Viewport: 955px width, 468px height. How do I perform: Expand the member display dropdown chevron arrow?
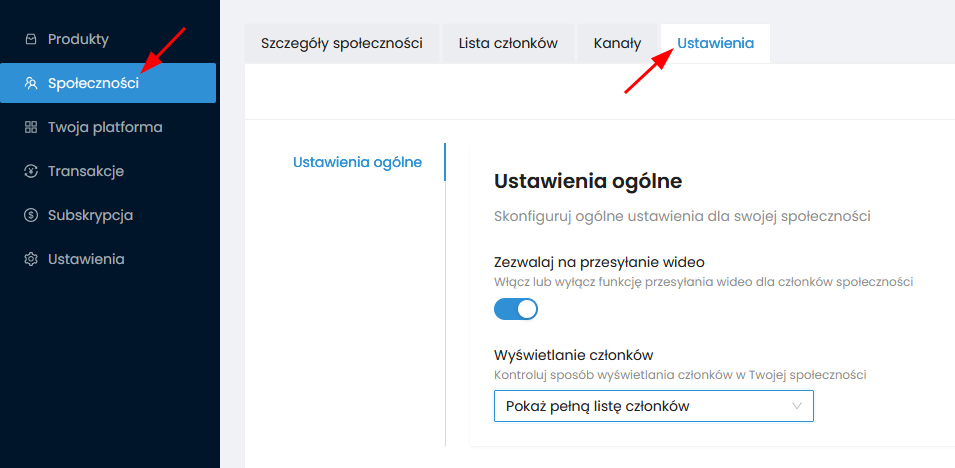click(x=797, y=406)
